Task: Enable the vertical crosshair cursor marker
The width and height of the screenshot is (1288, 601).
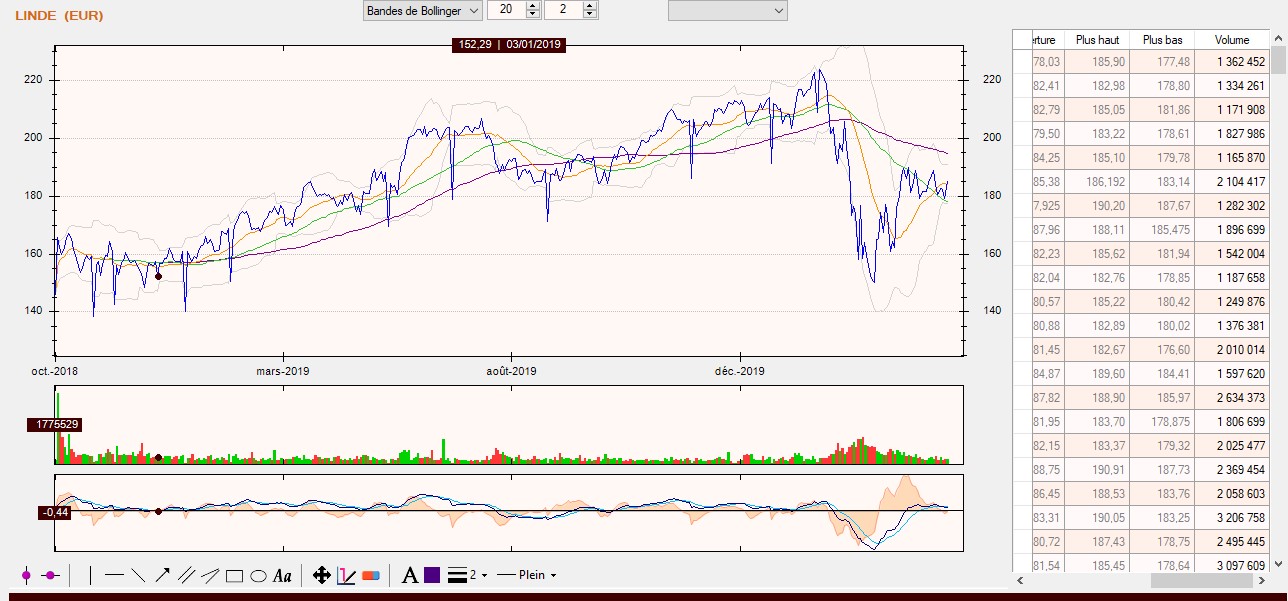Action: (26, 575)
